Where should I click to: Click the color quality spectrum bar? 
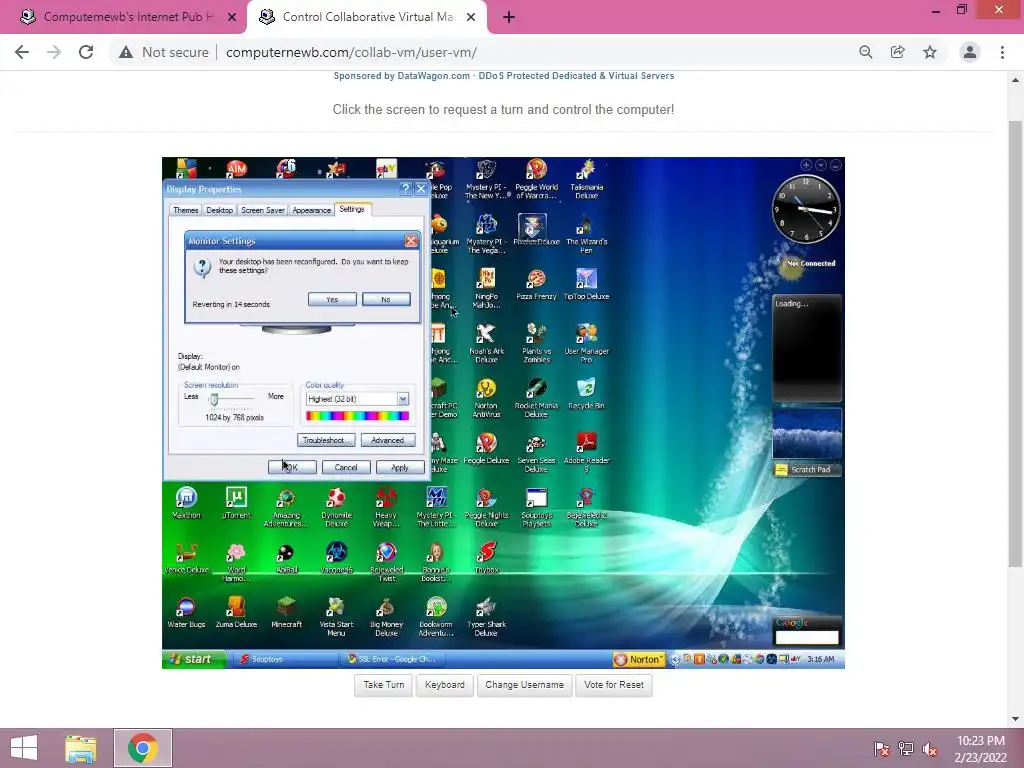click(357, 415)
